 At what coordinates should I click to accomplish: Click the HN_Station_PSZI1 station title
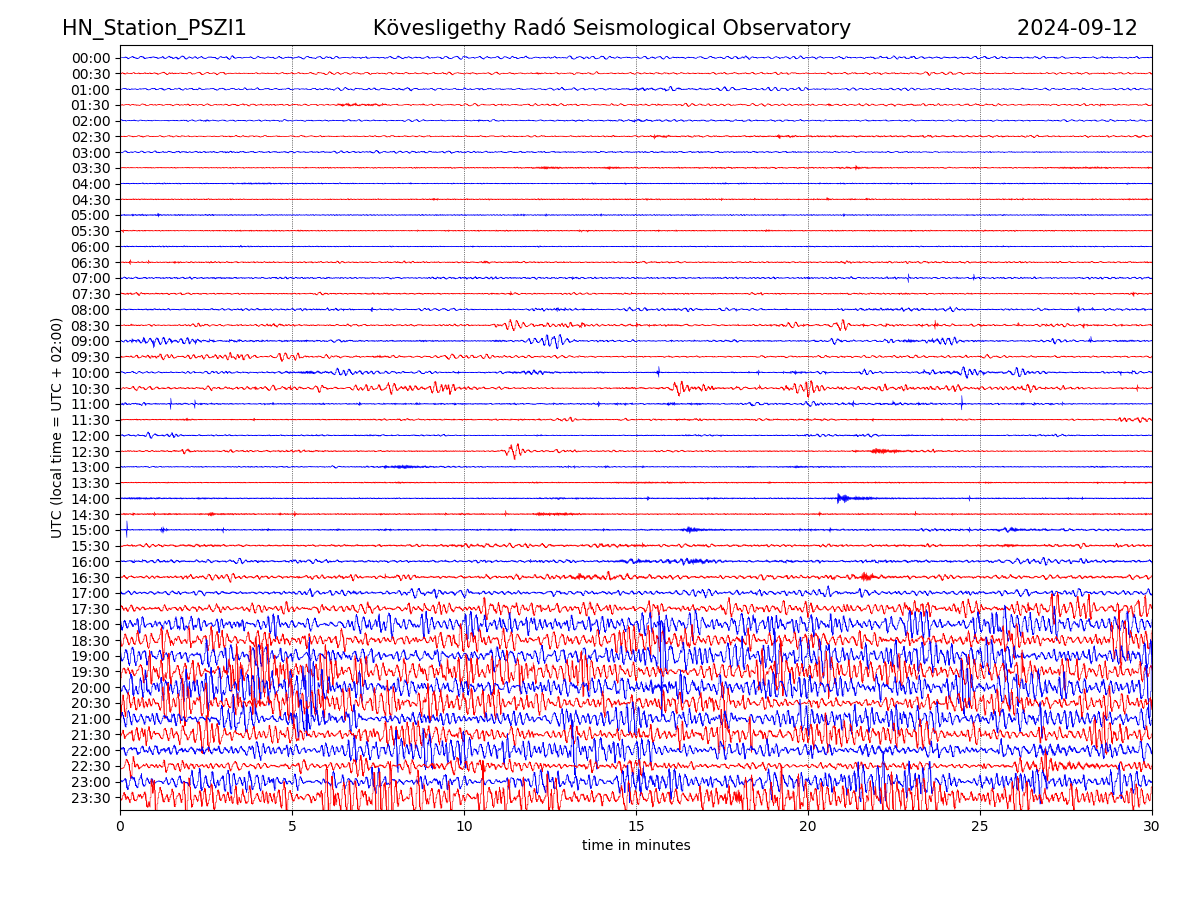tap(154, 28)
